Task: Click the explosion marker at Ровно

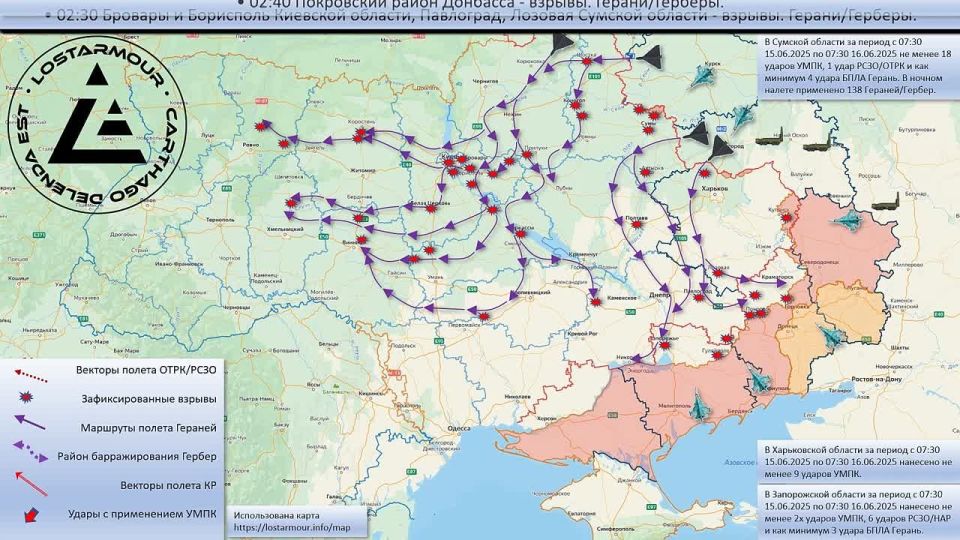Action: tap(263, 128)
